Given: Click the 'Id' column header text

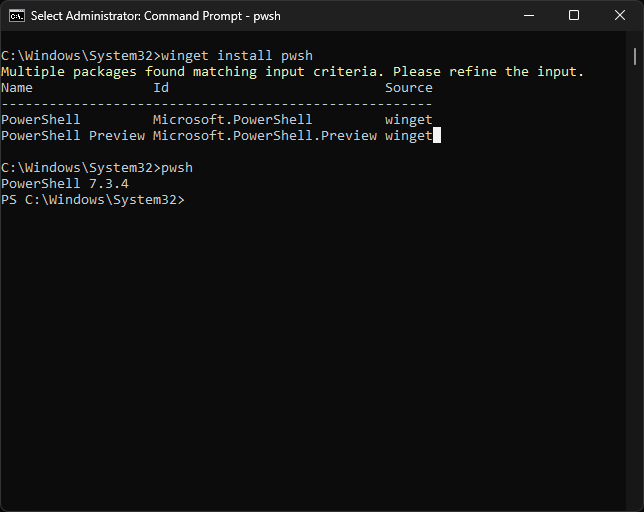Looking at the screenshot, I should [x=161, y=88].
